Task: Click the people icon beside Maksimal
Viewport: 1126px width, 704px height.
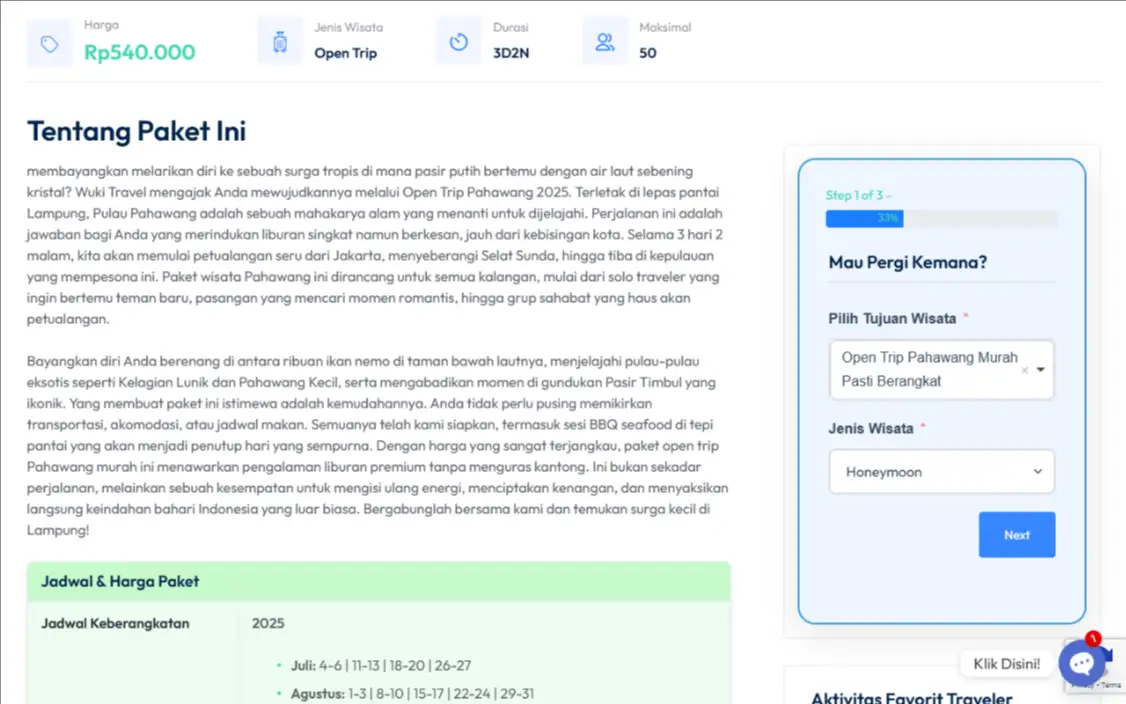Action: 604,42
